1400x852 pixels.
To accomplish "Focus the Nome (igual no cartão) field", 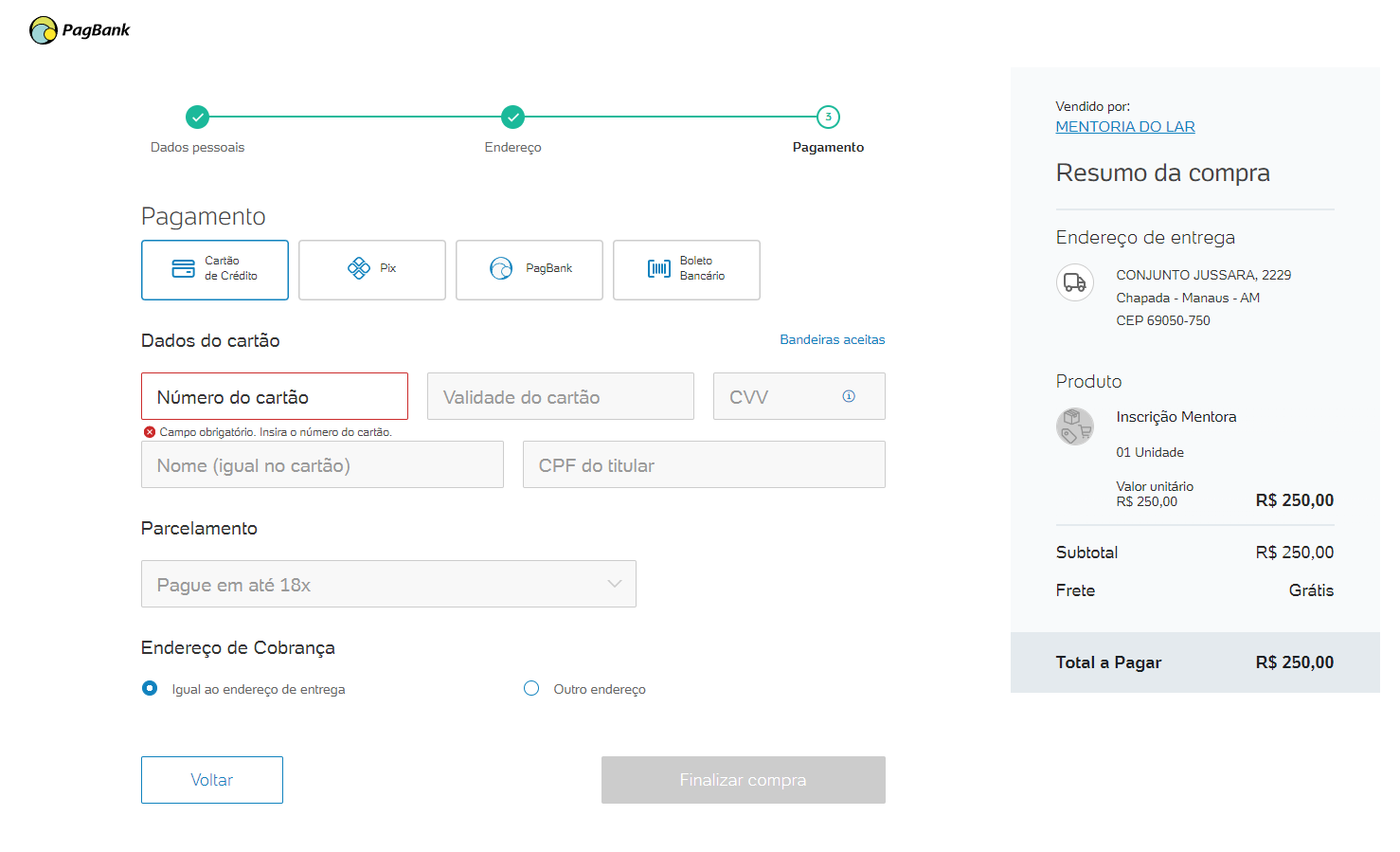I will pyautogui.click(x=322, y=464).
